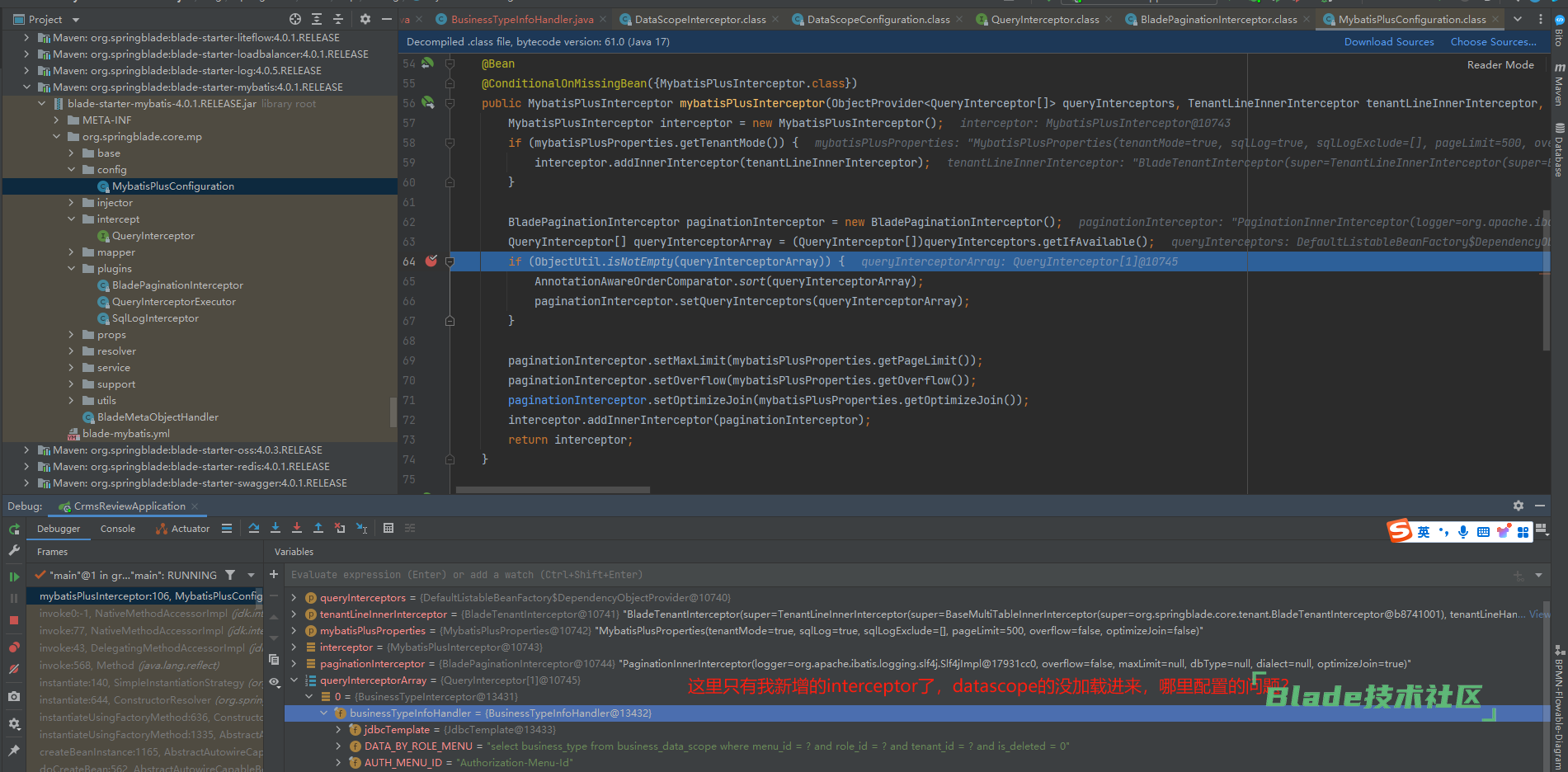Click Copy watch icon in variables strip

coord(274,659)
